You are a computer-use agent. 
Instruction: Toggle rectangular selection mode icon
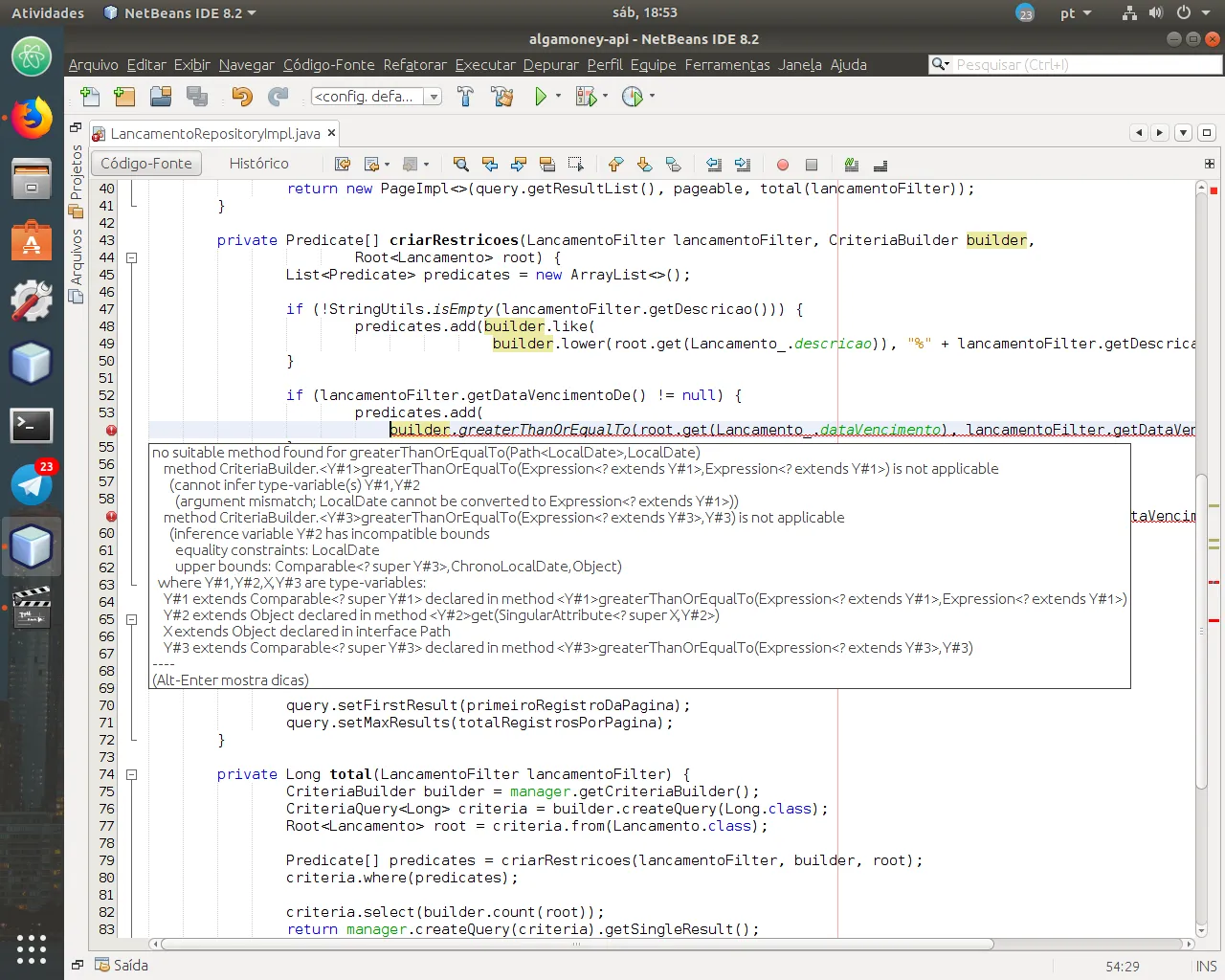(x=575, y=165)
